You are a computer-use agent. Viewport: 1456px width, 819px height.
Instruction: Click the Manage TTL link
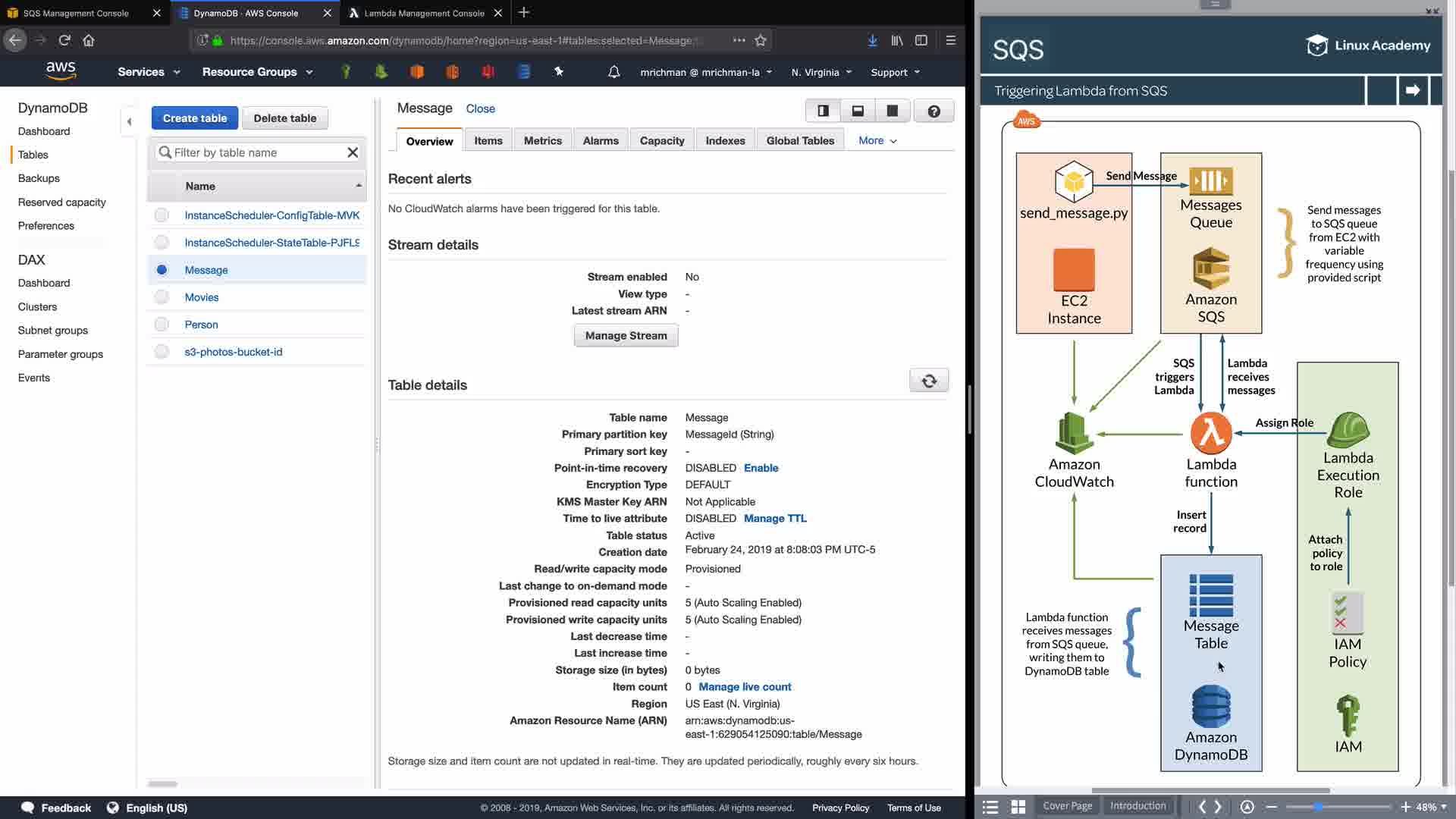point(775,519)
